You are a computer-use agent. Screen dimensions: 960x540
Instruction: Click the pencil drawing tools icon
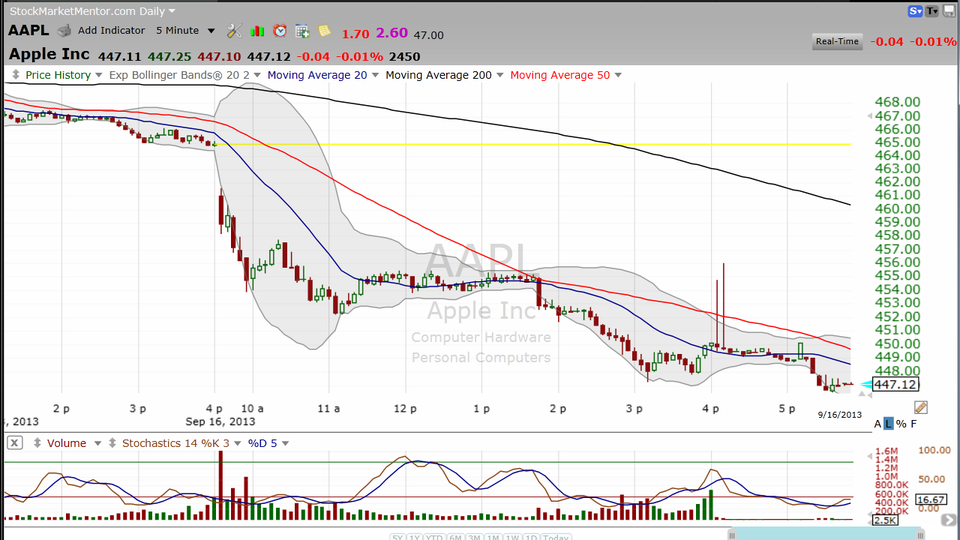point(921,407)
